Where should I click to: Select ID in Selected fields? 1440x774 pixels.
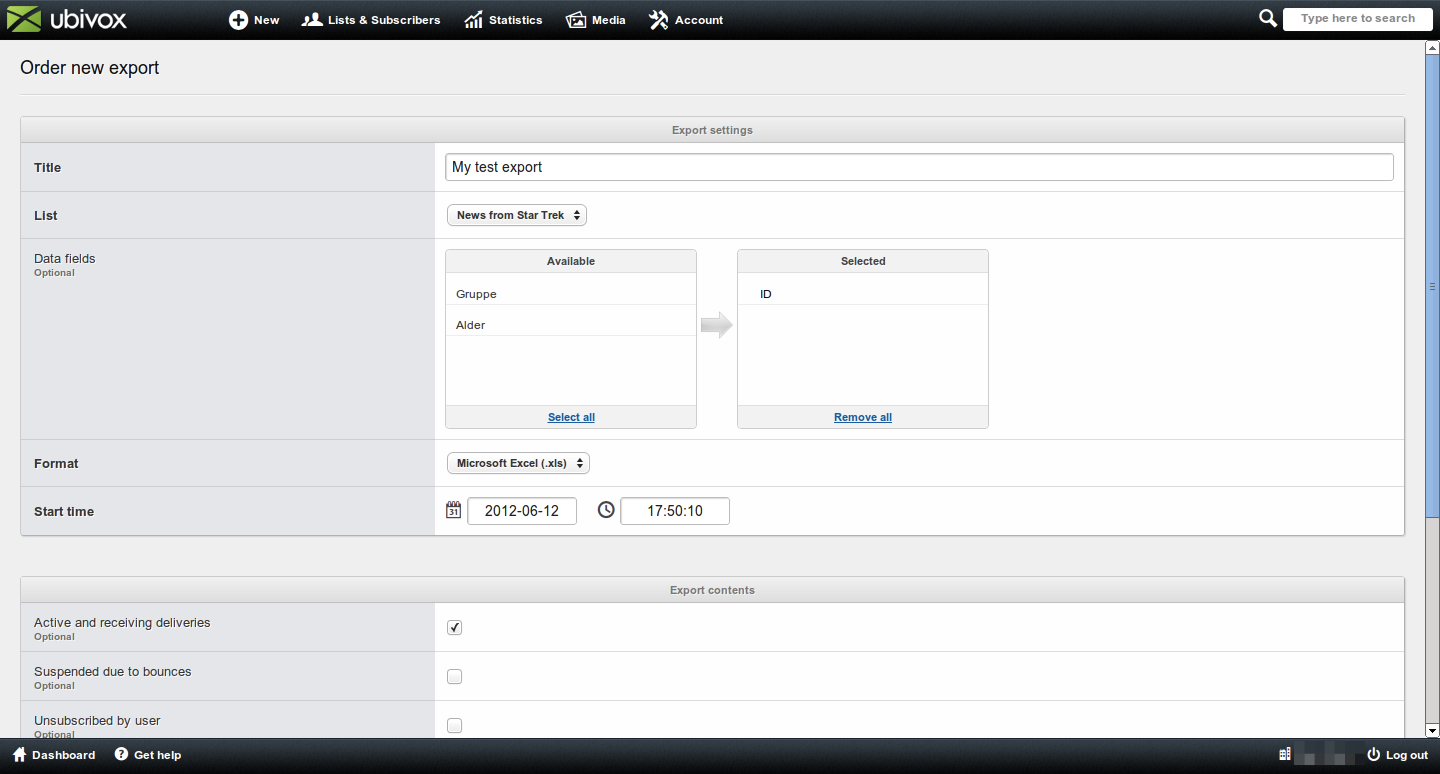(862, 294)
